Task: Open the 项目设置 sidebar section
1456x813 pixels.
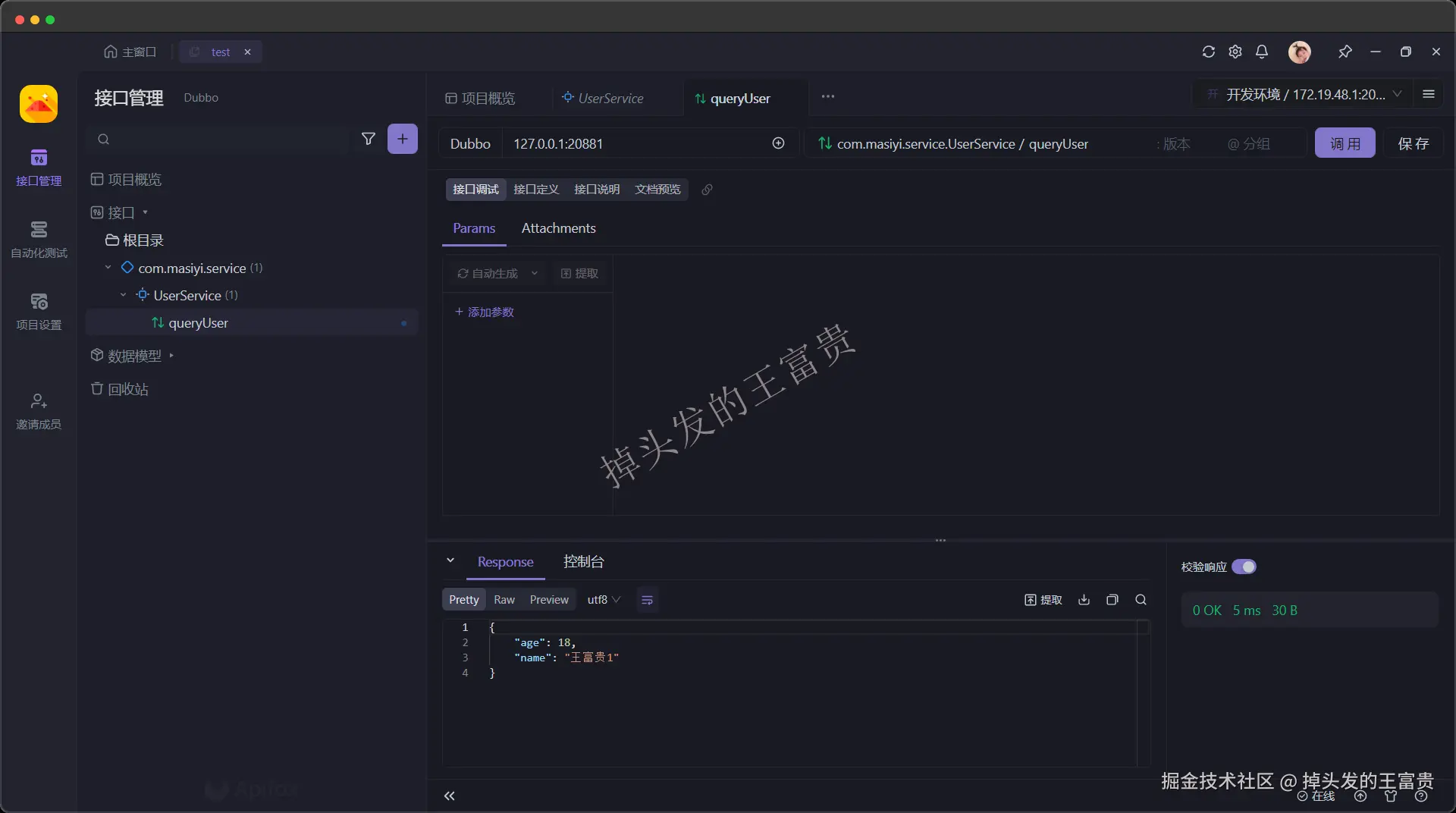Action: (39, 312)
